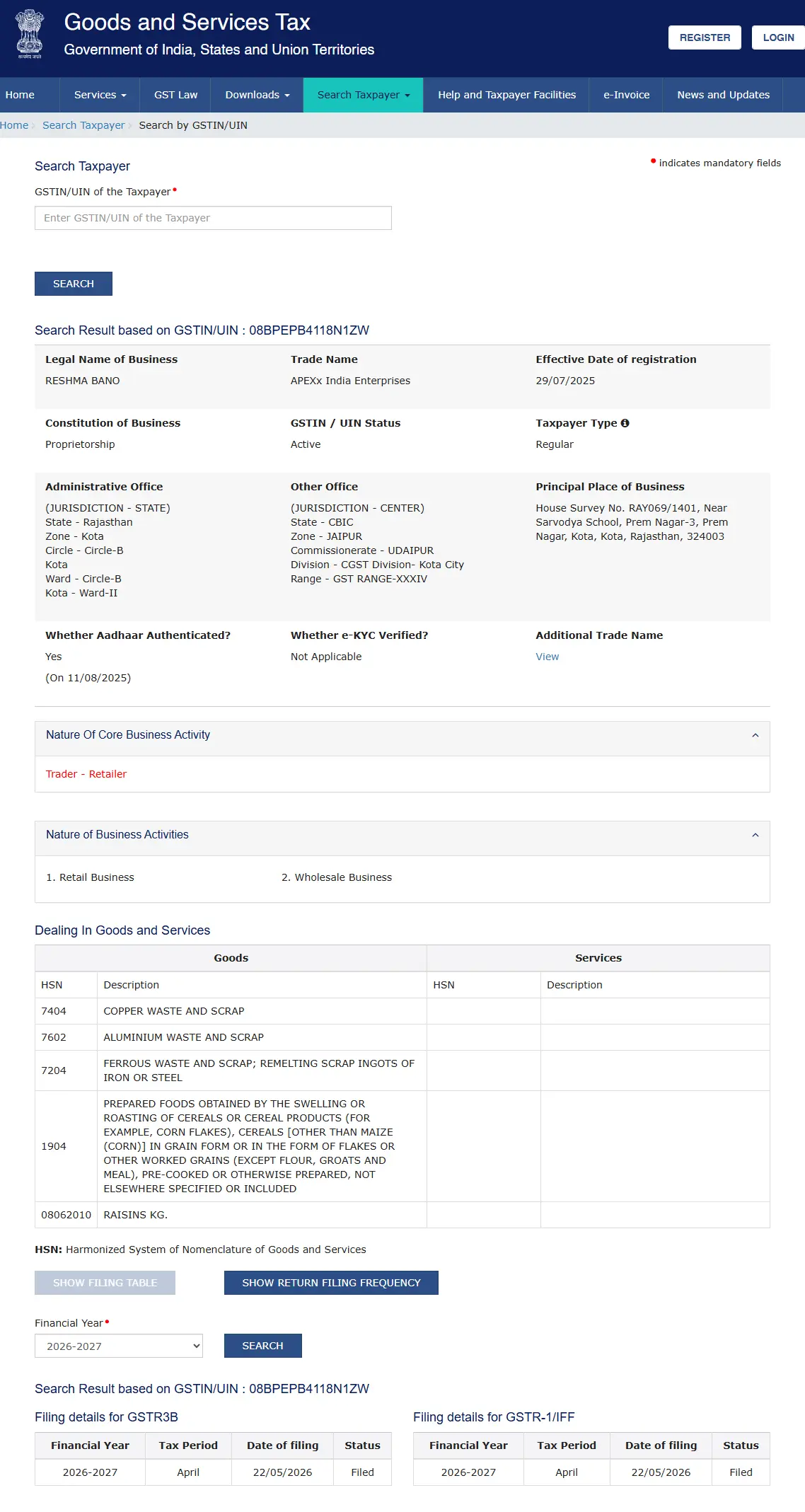805x1512 pixels.
Task: Click Services column header
Action: coord(598,958)
